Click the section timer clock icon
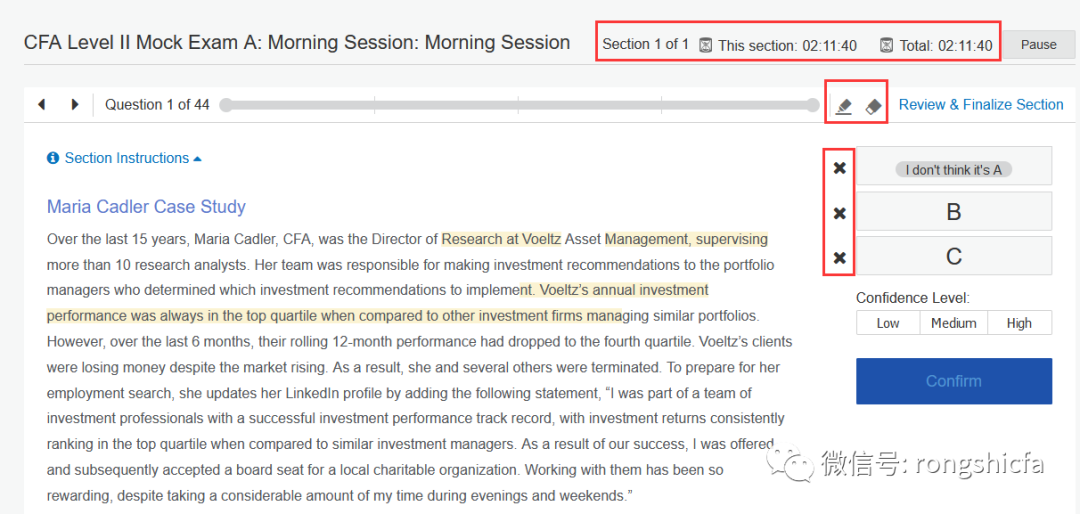The image size is (1080, 514). coord(705,45)
